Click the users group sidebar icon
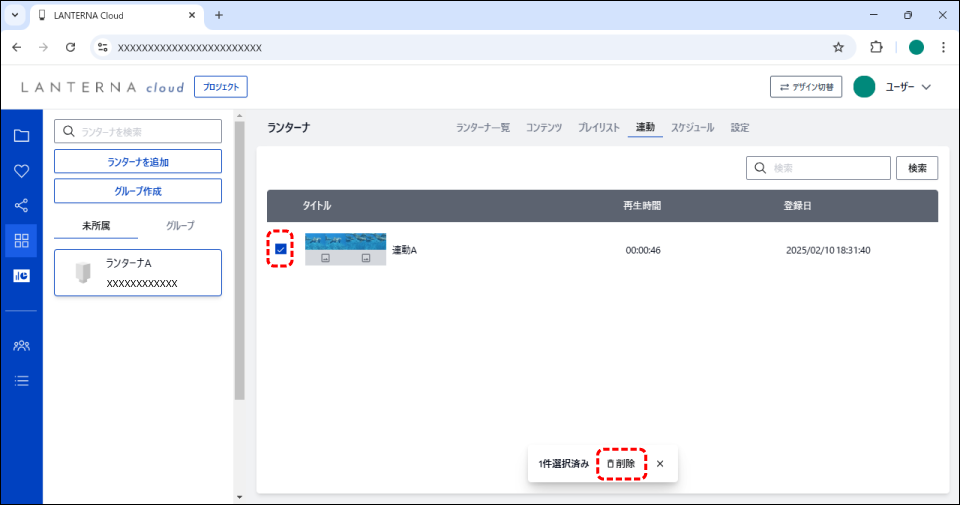The image size is (960, 505). point(21,345)
